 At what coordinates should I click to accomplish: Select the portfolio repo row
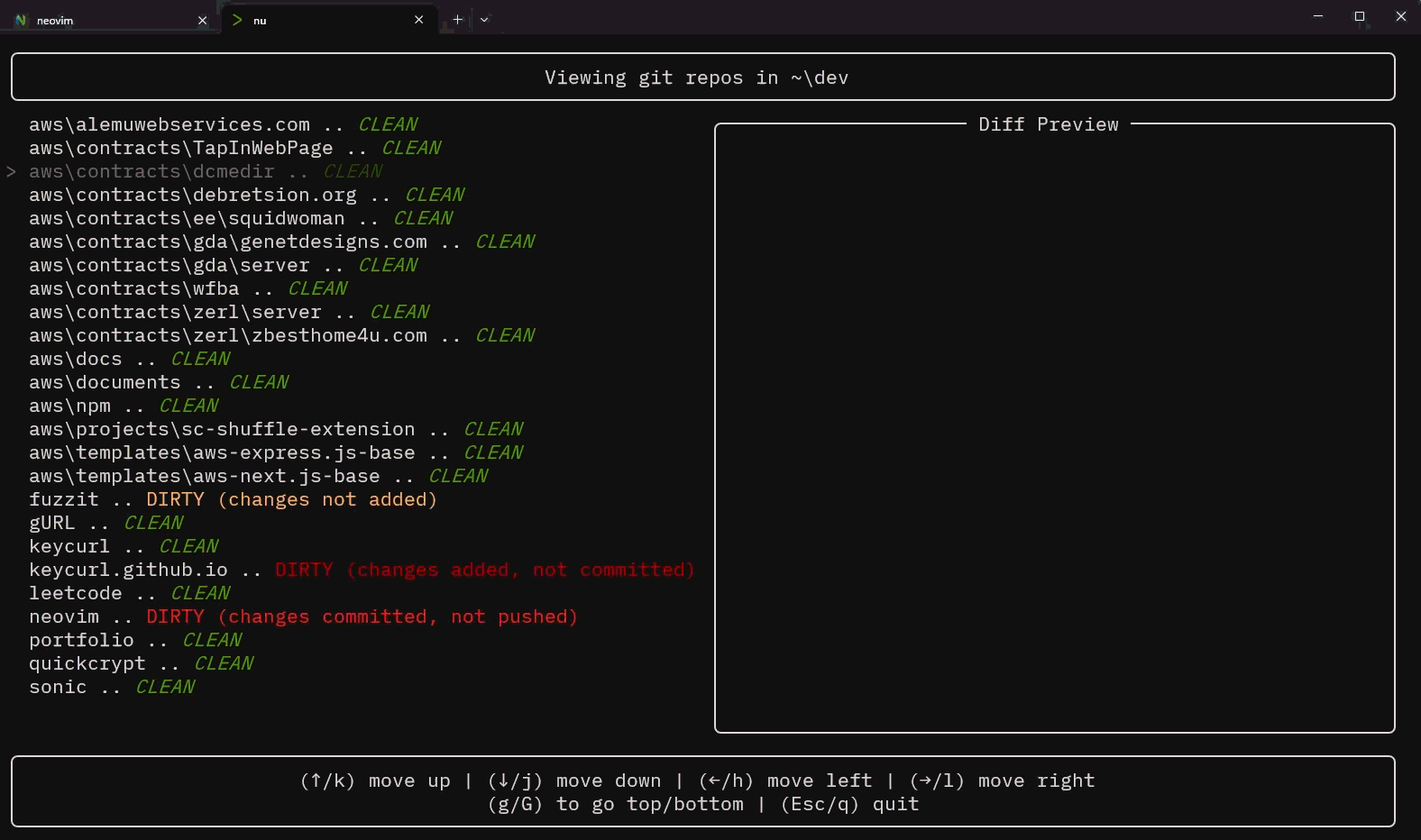(135, 640)
